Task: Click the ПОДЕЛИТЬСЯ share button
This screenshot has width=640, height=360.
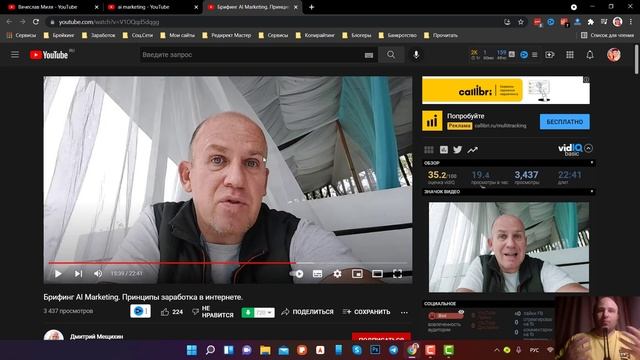Action: click(307, 312)
